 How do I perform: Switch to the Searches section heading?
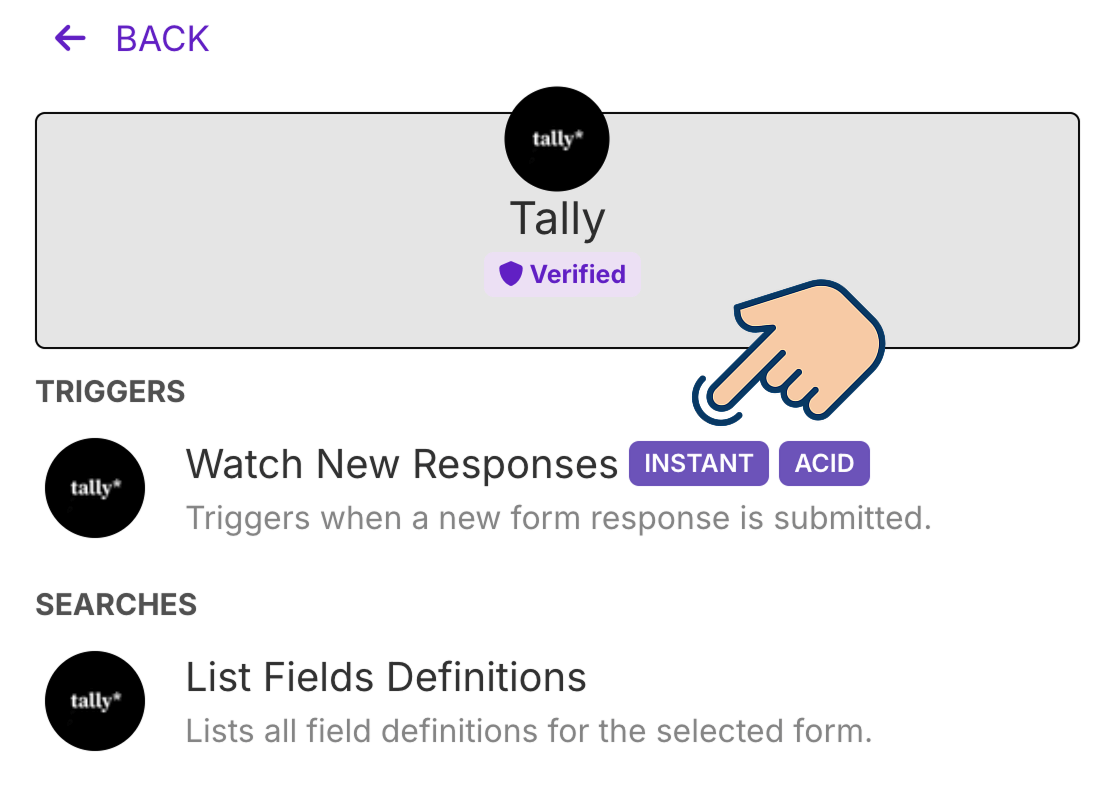pyautogui.click(x=115, y=604)
